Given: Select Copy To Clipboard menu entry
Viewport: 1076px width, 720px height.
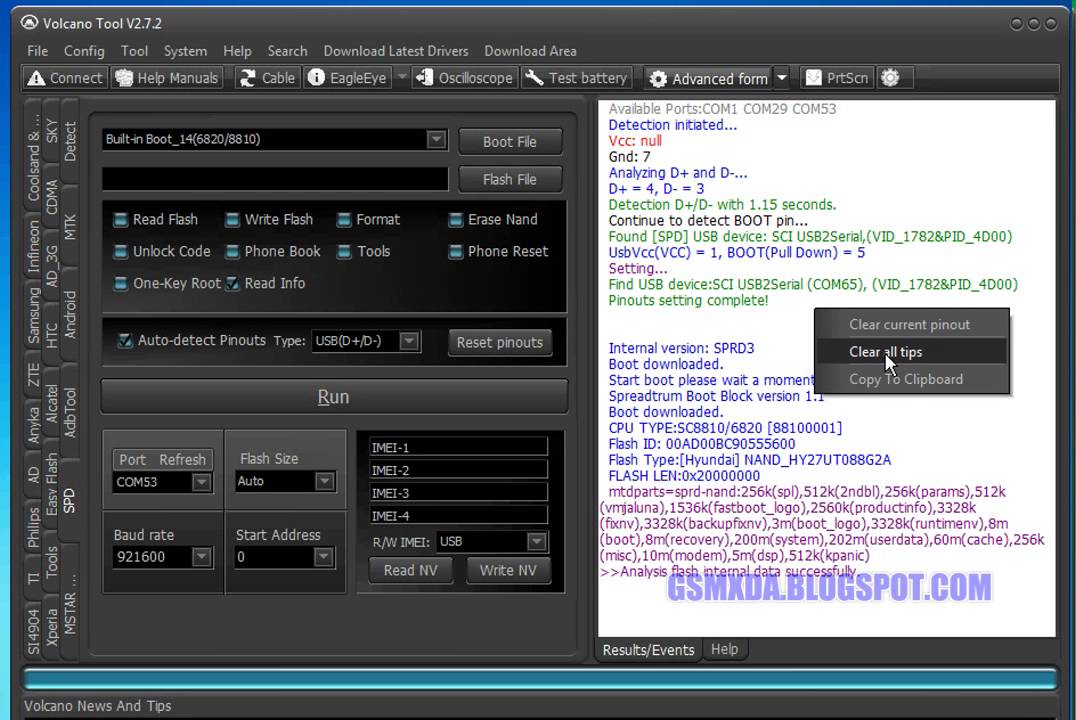Looking at the screenshot, I should pyautogui.click(x=911, y=379).
